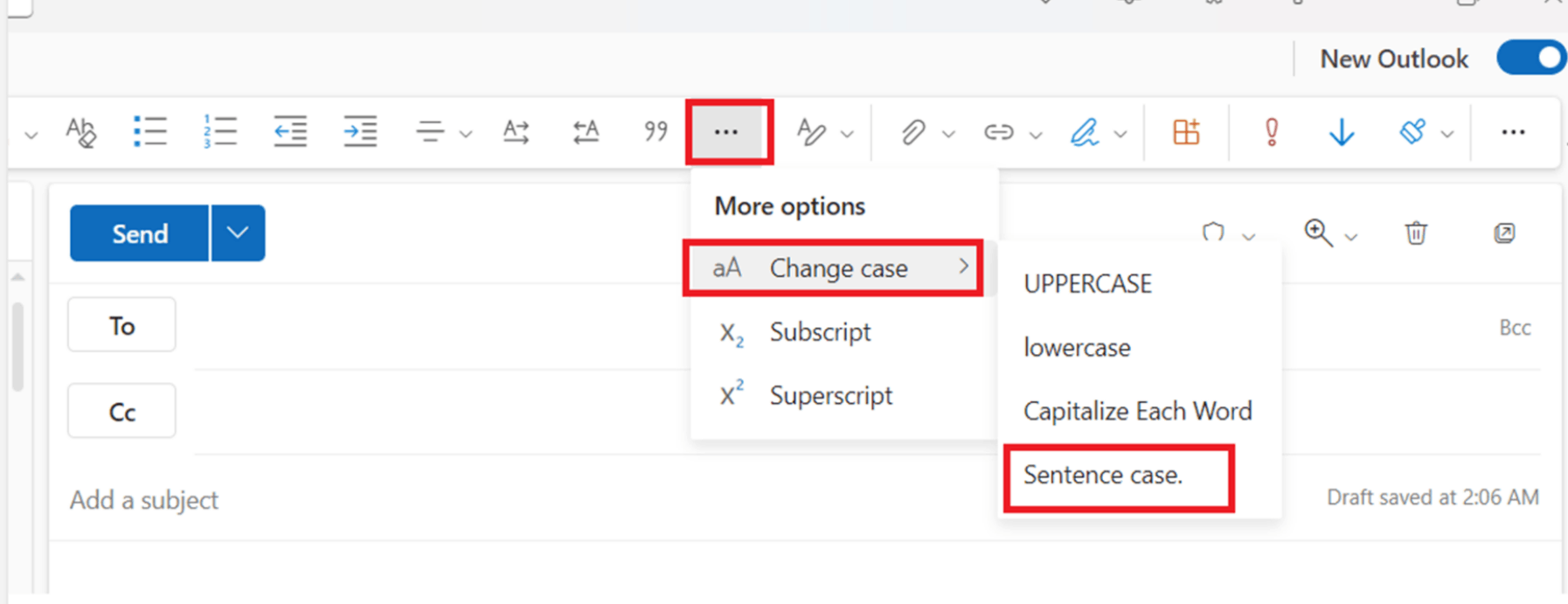Show the Bcc field
This screenshot has height=604, width=1568.
pos(1515,328)
